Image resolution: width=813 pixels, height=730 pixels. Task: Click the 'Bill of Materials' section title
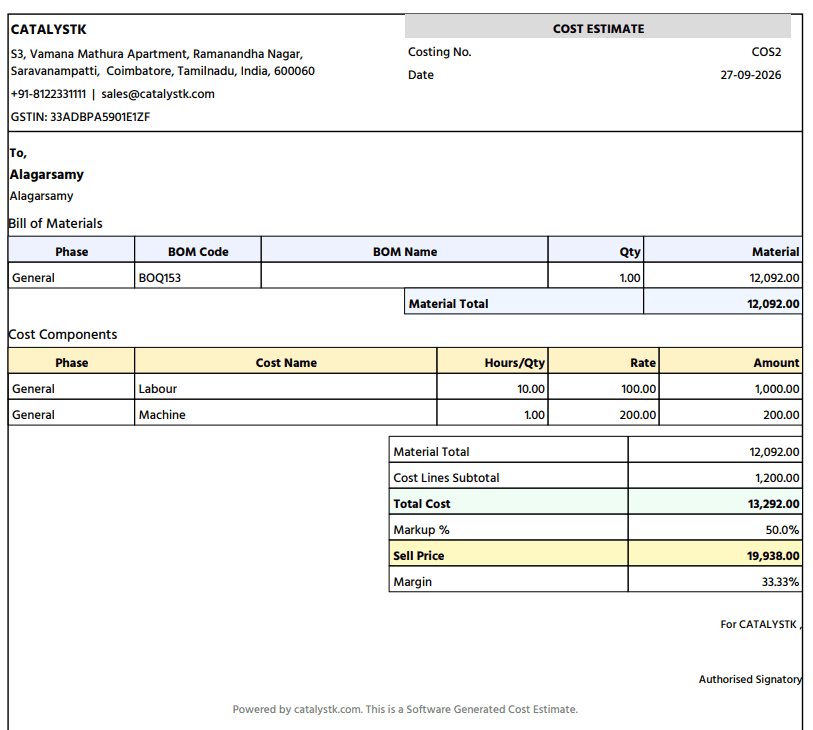click(x=55, y=223)
